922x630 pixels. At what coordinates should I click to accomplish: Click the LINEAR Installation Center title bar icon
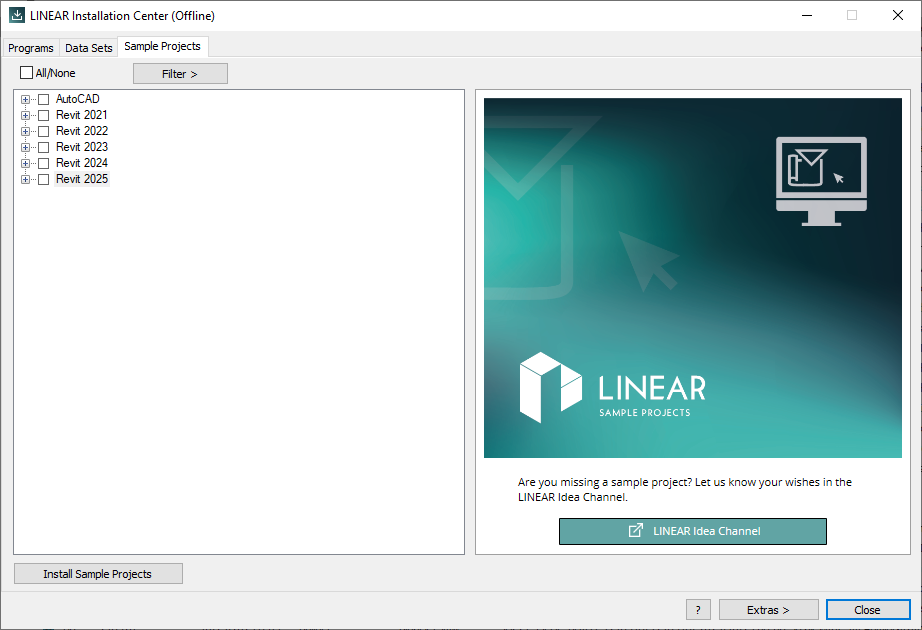(16, 15)
